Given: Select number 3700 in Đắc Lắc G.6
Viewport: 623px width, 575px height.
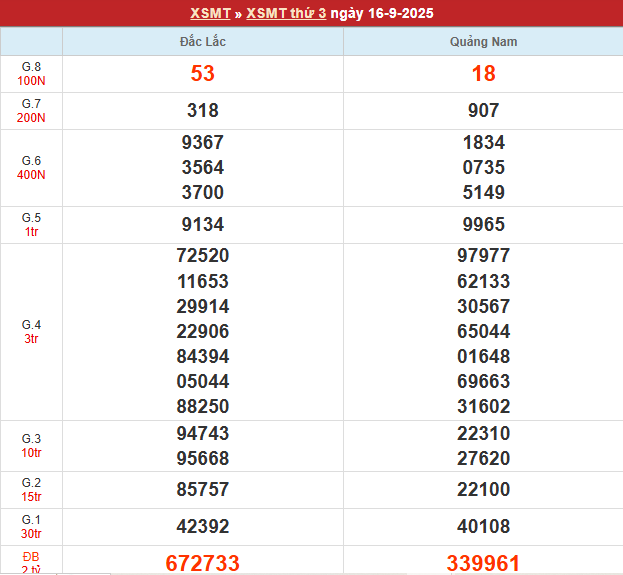Looking at the screenshot, I should click(203, 193).
